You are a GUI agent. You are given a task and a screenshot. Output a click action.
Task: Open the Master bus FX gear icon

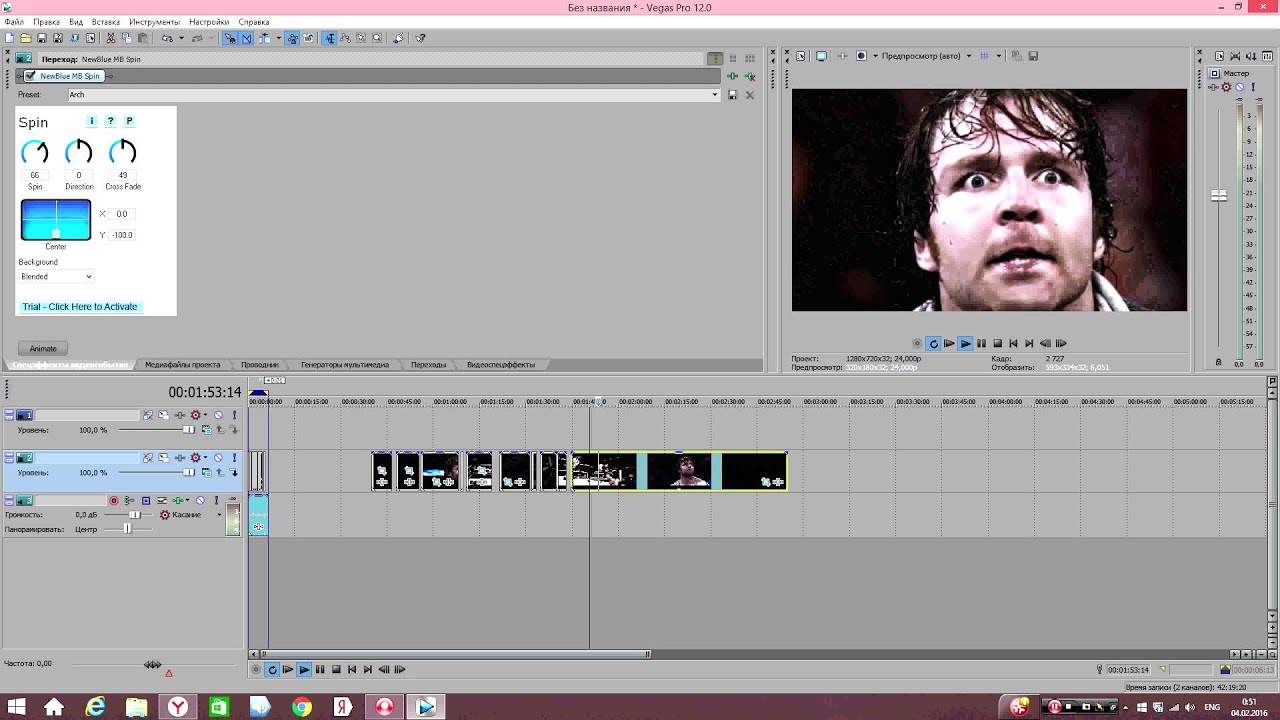[1226, 87]
